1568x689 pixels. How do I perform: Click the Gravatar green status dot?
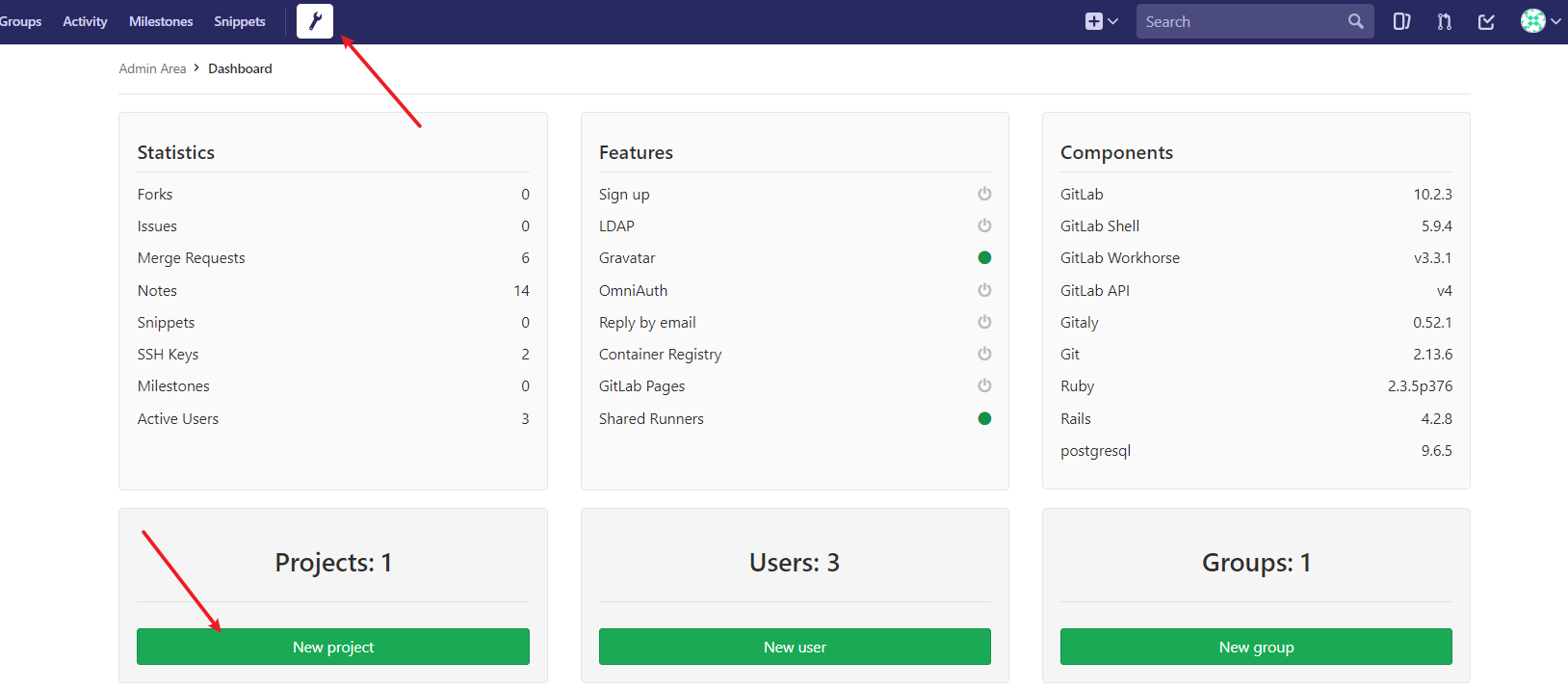984,257
